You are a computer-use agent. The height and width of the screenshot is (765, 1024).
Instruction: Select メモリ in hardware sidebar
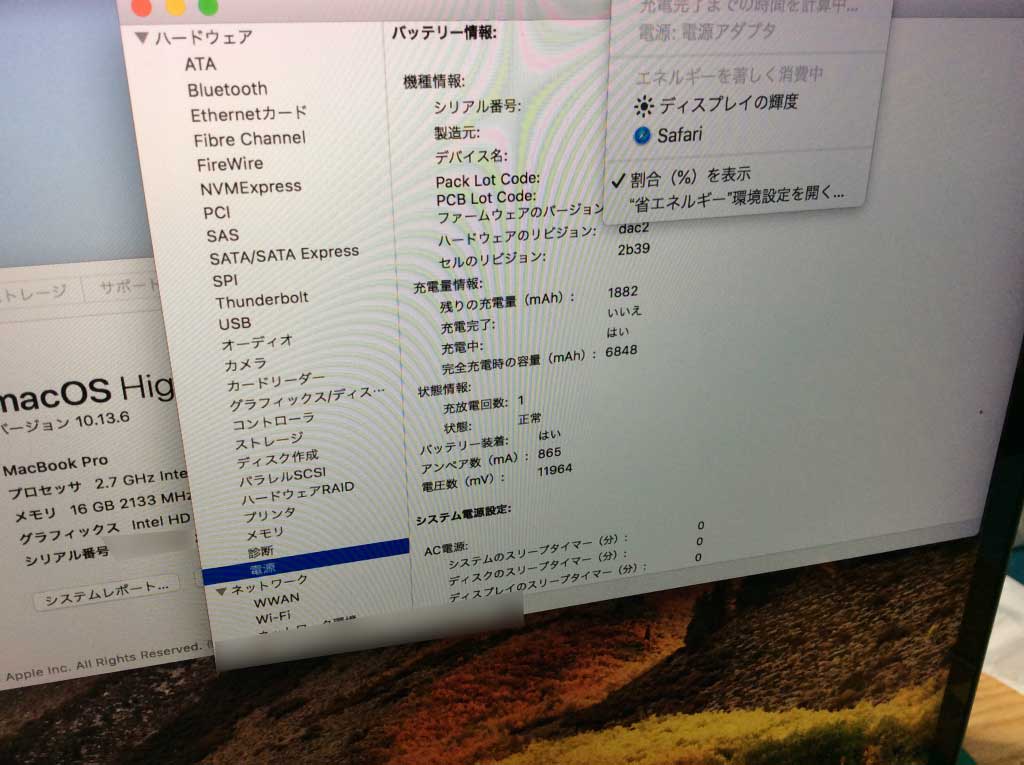coord(264,533)
